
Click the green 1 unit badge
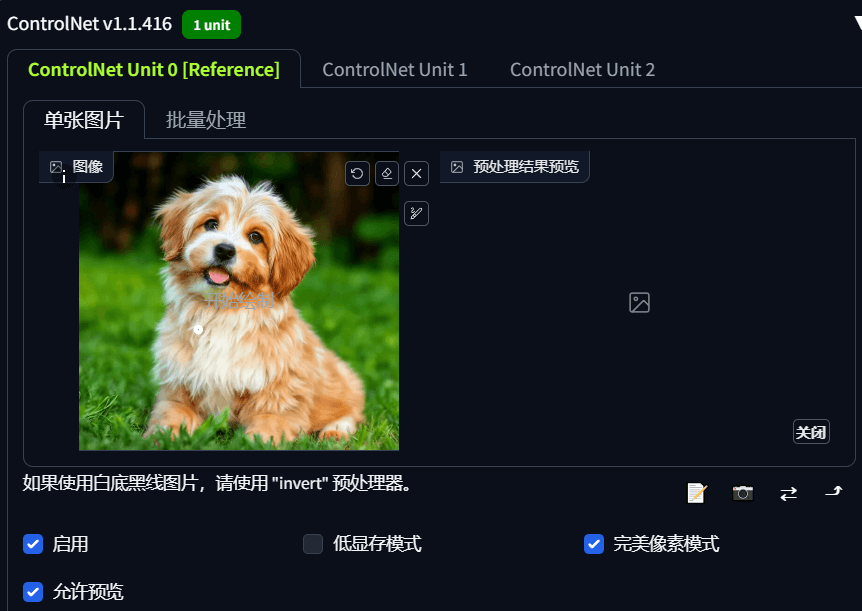212,25
